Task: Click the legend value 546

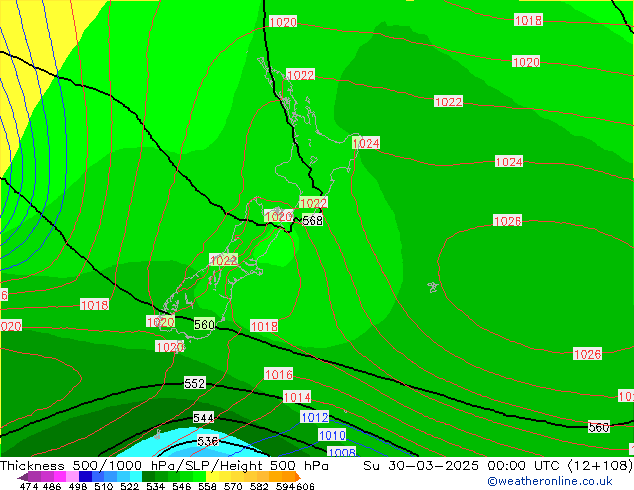Action: point(182,486)
